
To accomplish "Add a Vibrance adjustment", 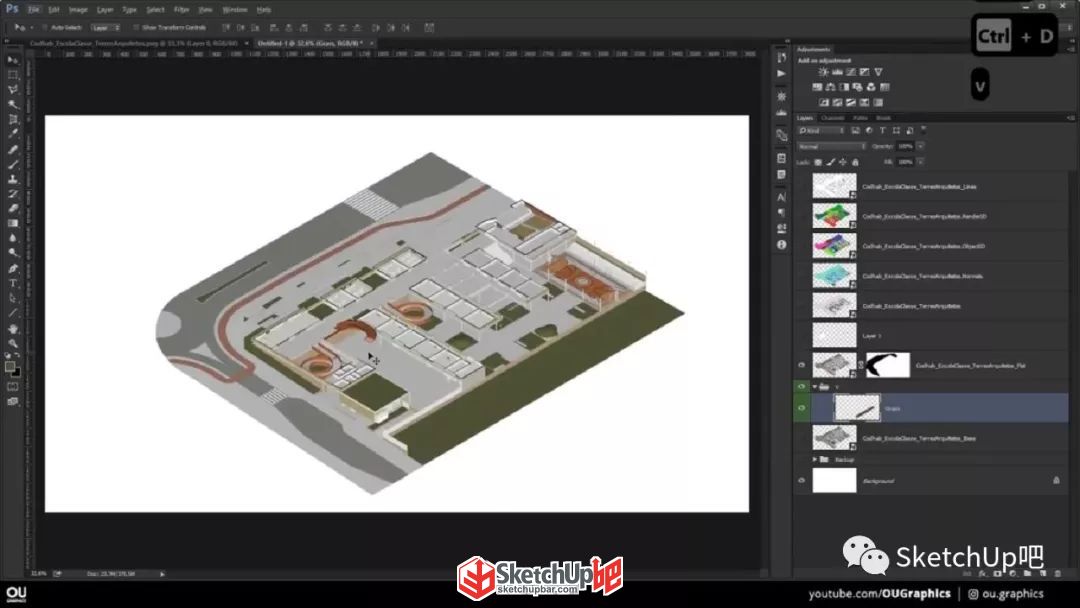I will [x=878, y=72].
